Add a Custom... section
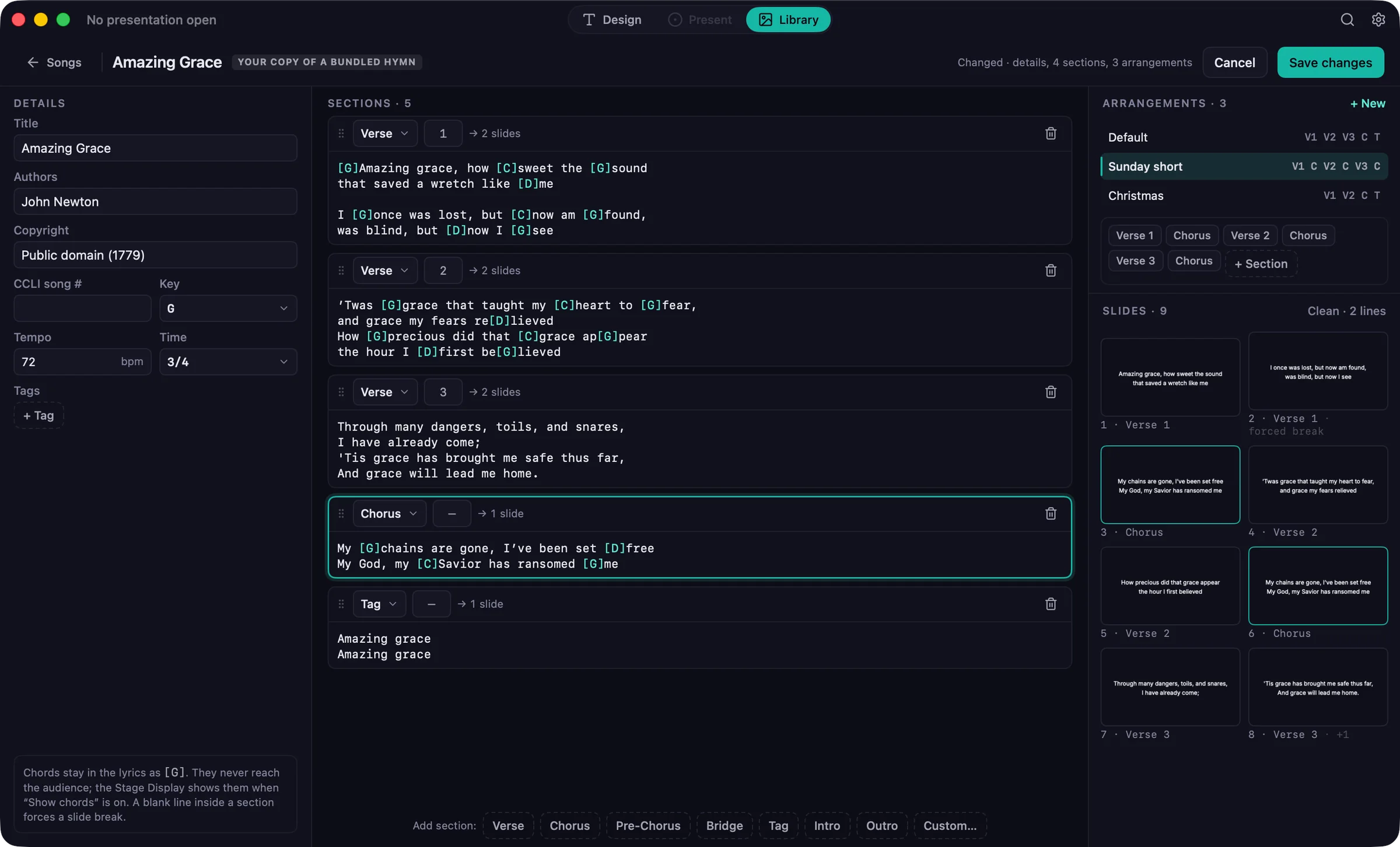The image size is (1400, 847). pos(950,825)
